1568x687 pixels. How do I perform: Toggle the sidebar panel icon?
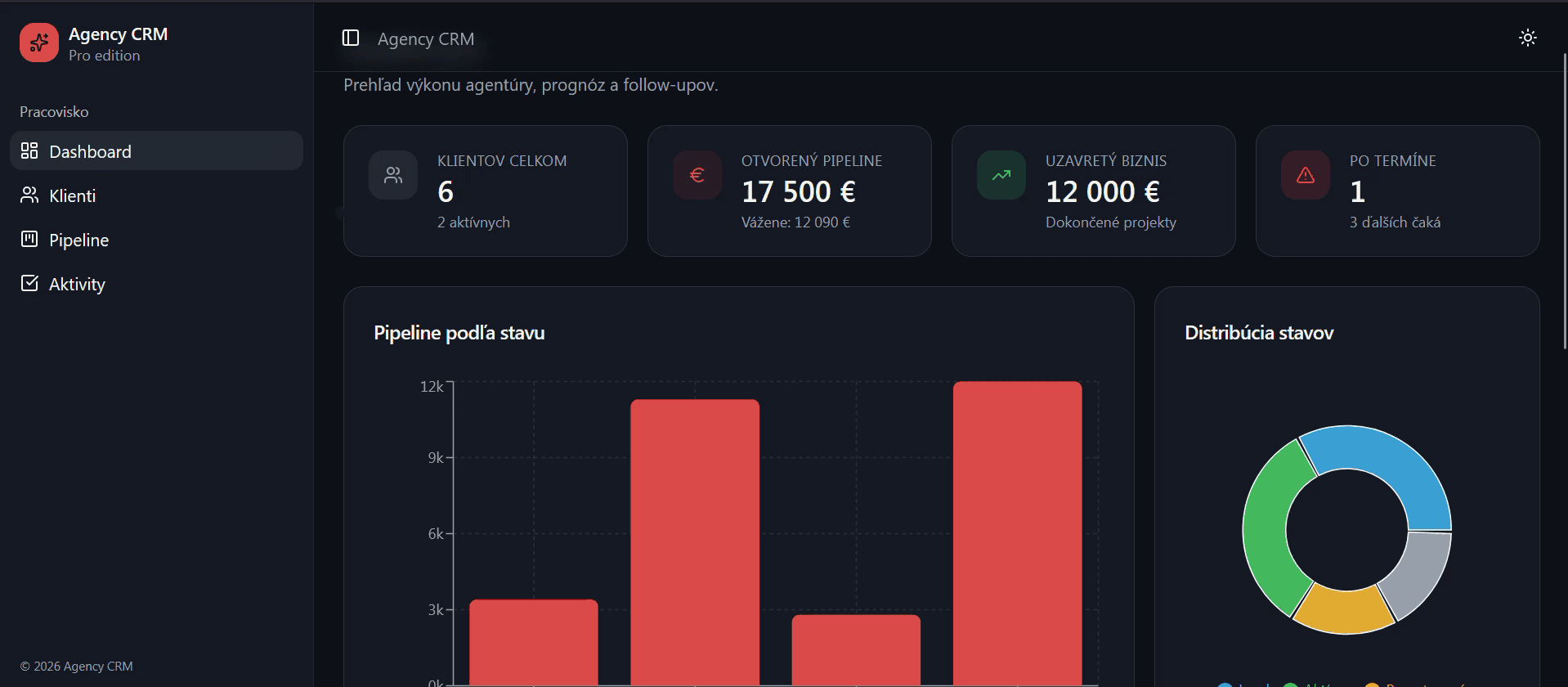[x=351, y=38]
